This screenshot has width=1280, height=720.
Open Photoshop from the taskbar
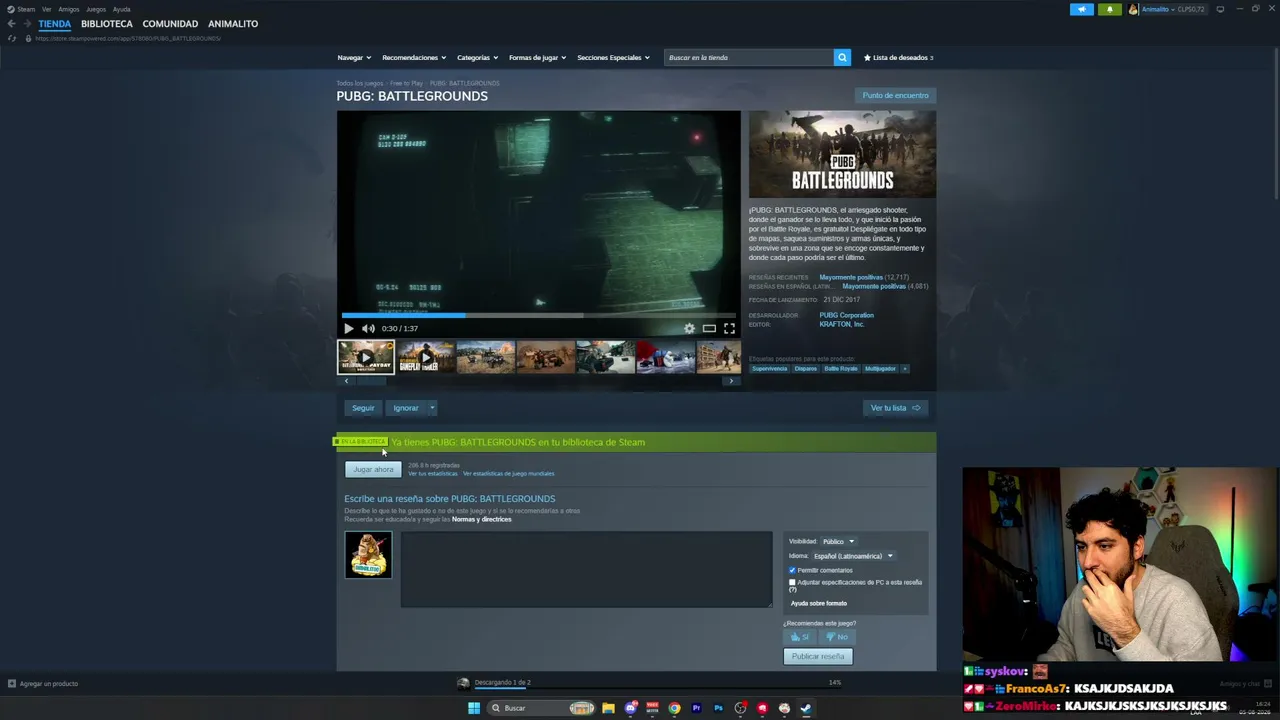tap(718, 708)
